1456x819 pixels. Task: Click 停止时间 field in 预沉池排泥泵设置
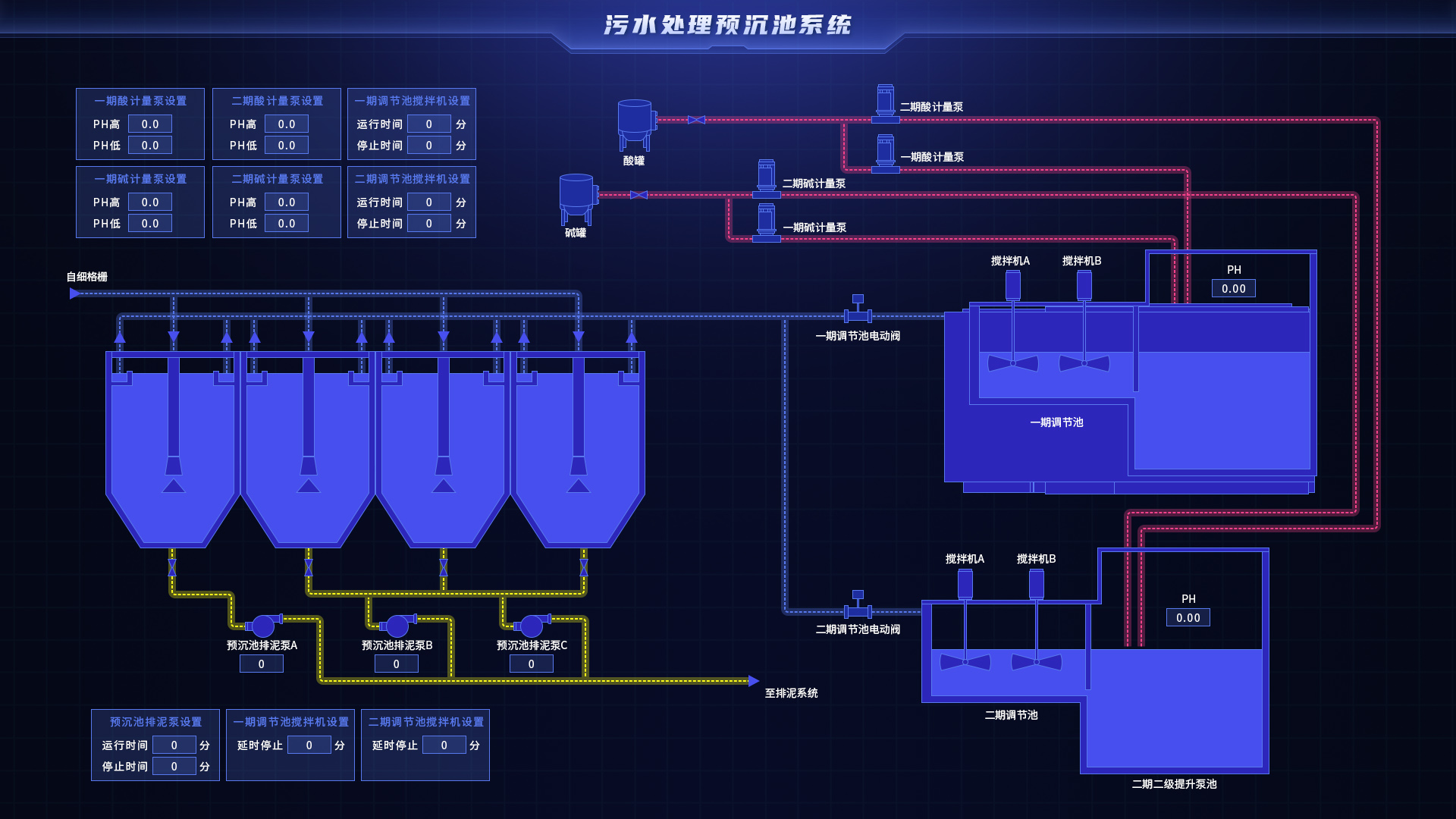click(174, 766)
